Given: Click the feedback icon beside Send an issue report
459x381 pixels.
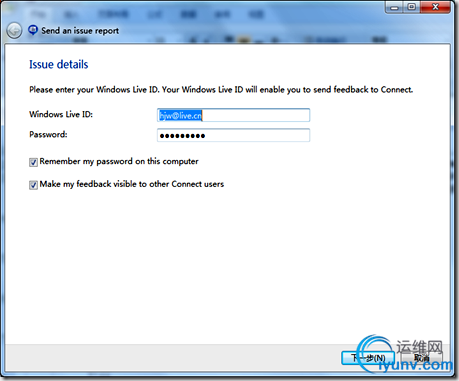Looking at the screenshot, I should pos(33,30).
